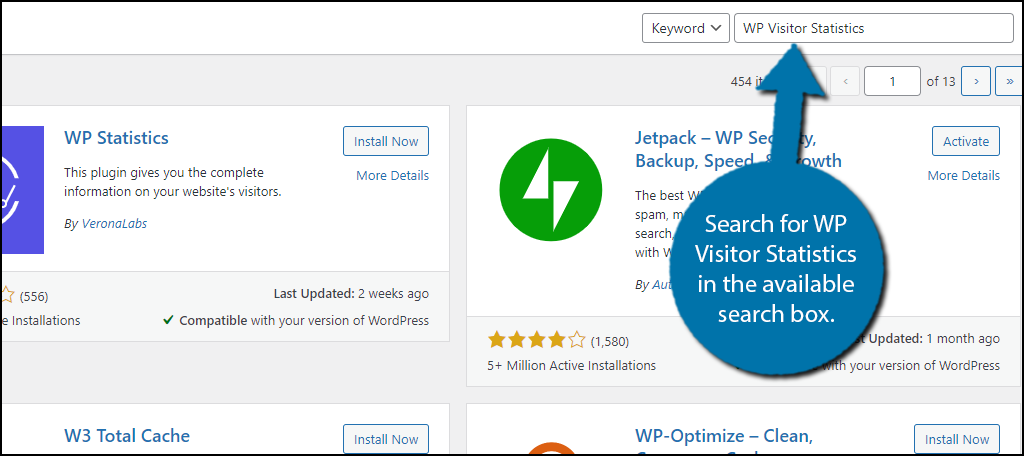Click the 'of 13' total pages text
The image size is (1024, 456).
[941, 82]
